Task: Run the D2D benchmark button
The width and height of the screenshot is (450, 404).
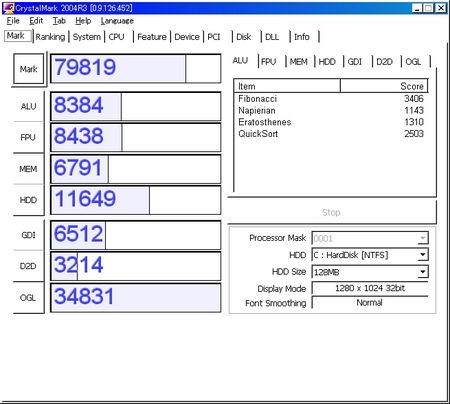Action: click(x=28, y=266)
